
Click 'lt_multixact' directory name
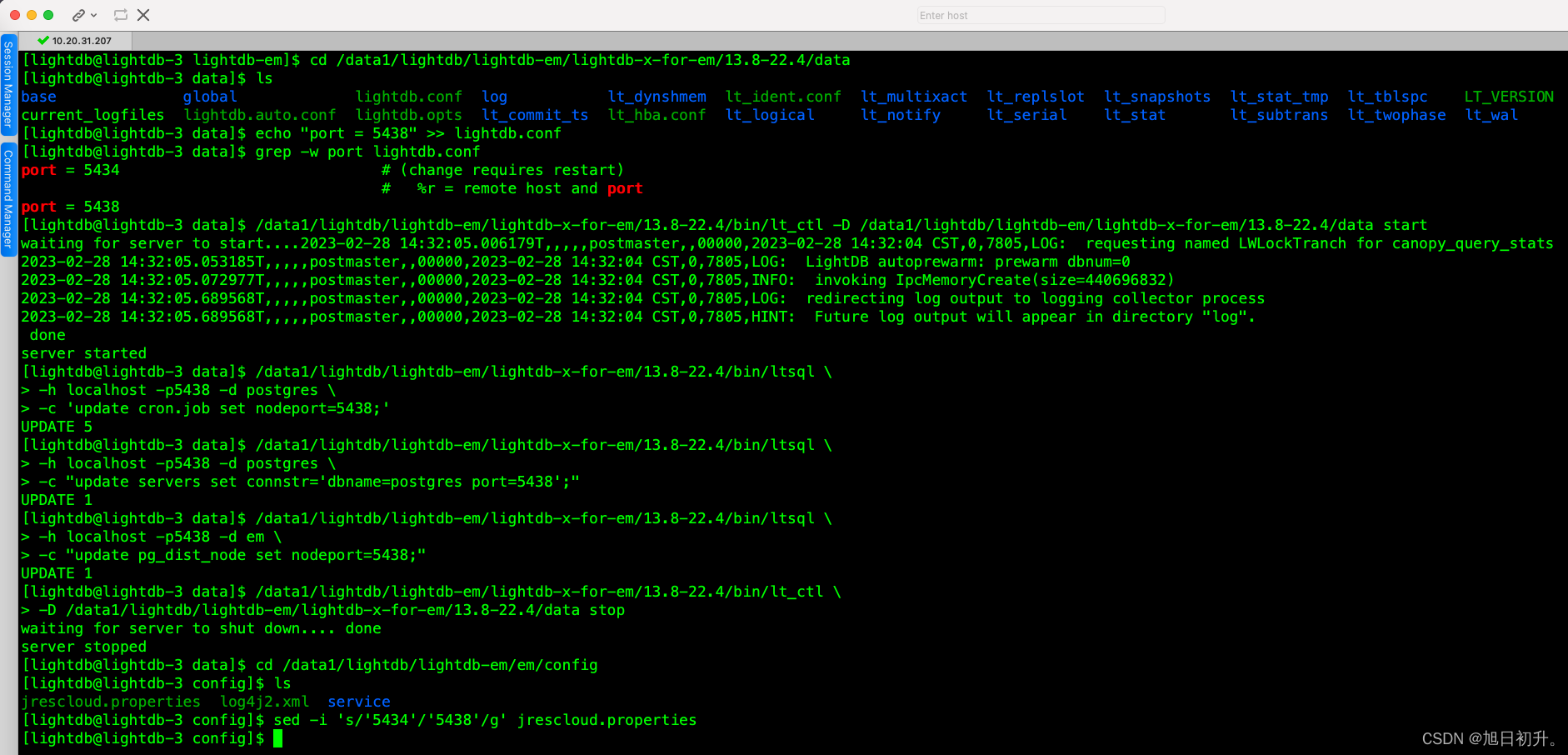click(914, 97)
